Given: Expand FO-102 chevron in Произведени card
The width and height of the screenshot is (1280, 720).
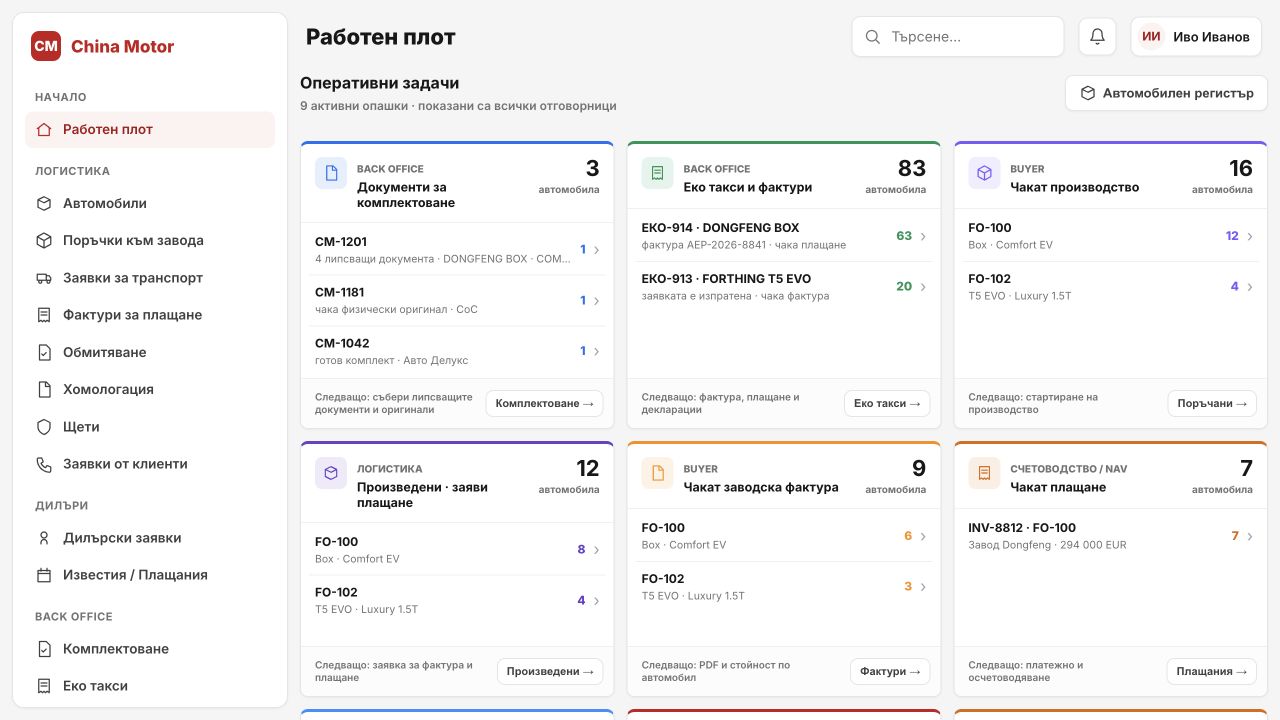Looking at the screenshot, I should (x=596, y=601).
